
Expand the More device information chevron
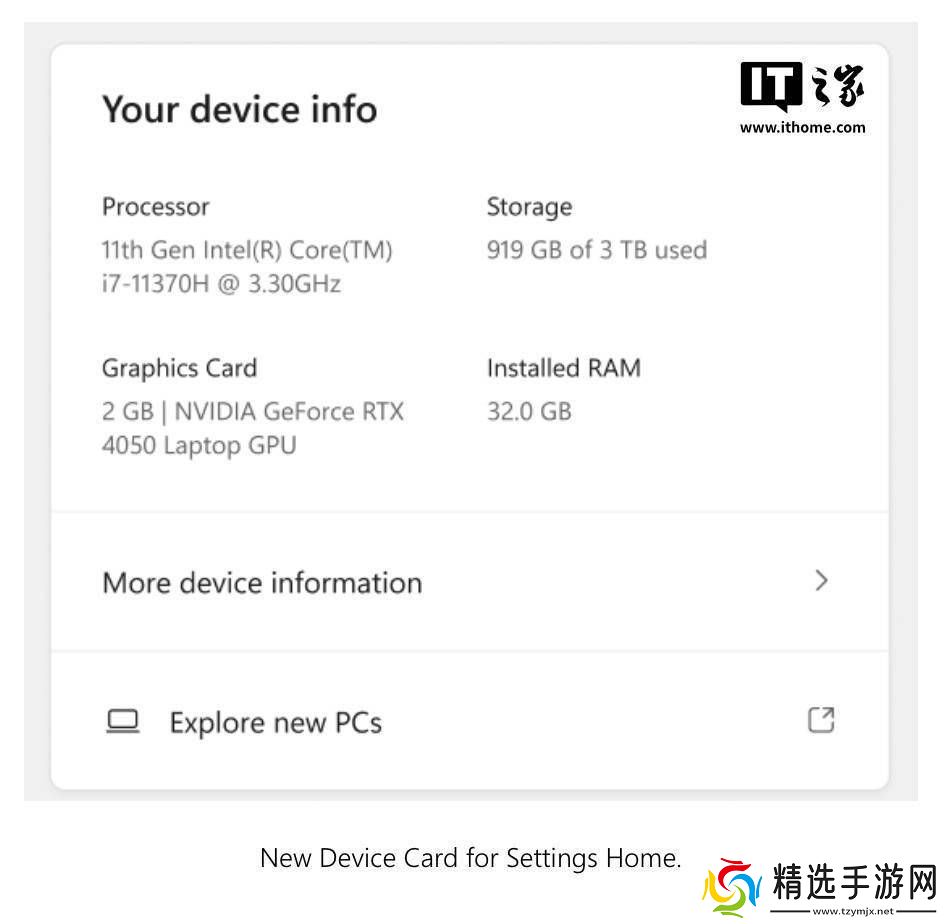(820, 581)
